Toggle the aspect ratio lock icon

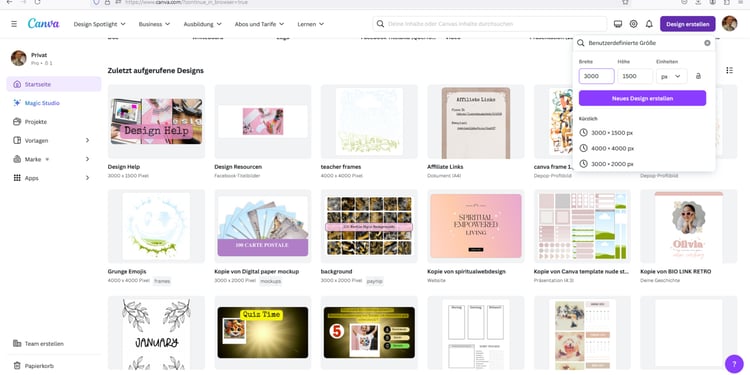(x=698, y=76)
